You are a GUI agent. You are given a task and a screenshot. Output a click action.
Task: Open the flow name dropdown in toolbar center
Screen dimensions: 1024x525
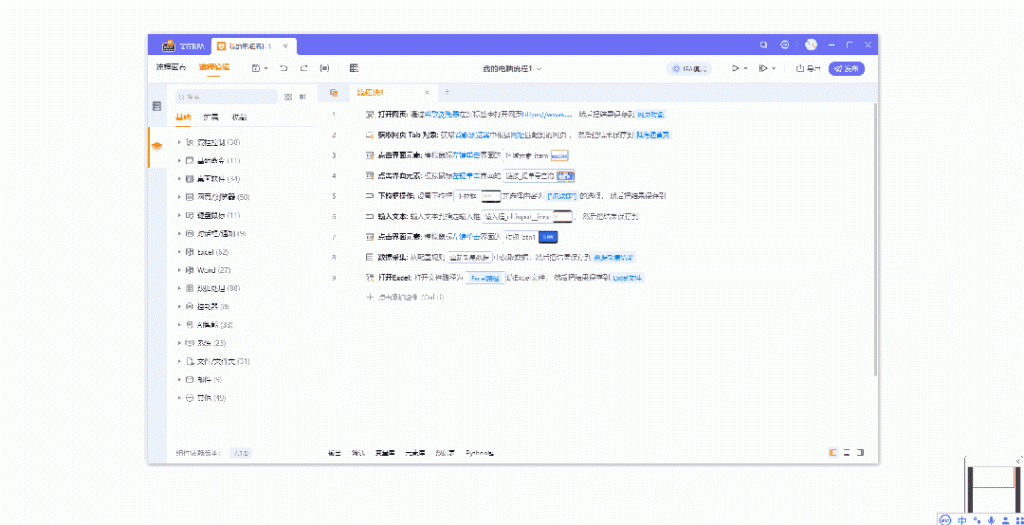(x=512, y=68)
